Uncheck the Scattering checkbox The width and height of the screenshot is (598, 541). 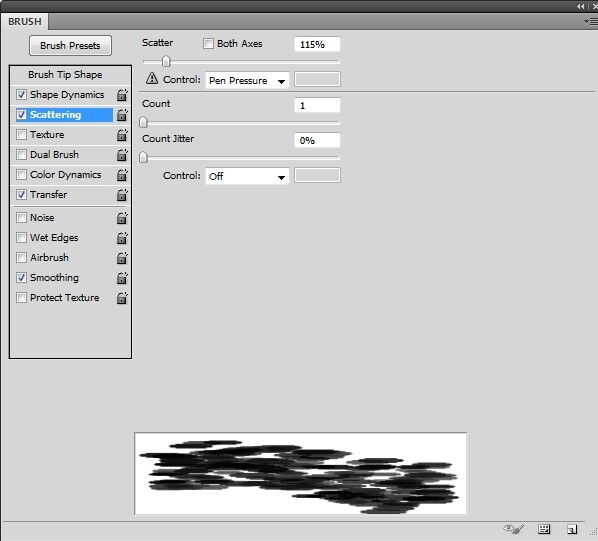click(x=21, y=115)
